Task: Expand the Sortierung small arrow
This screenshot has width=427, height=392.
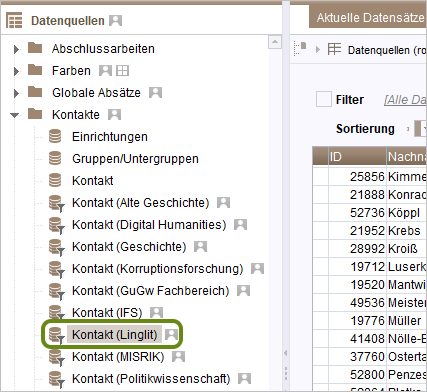Action: click(x=408, y=129)
